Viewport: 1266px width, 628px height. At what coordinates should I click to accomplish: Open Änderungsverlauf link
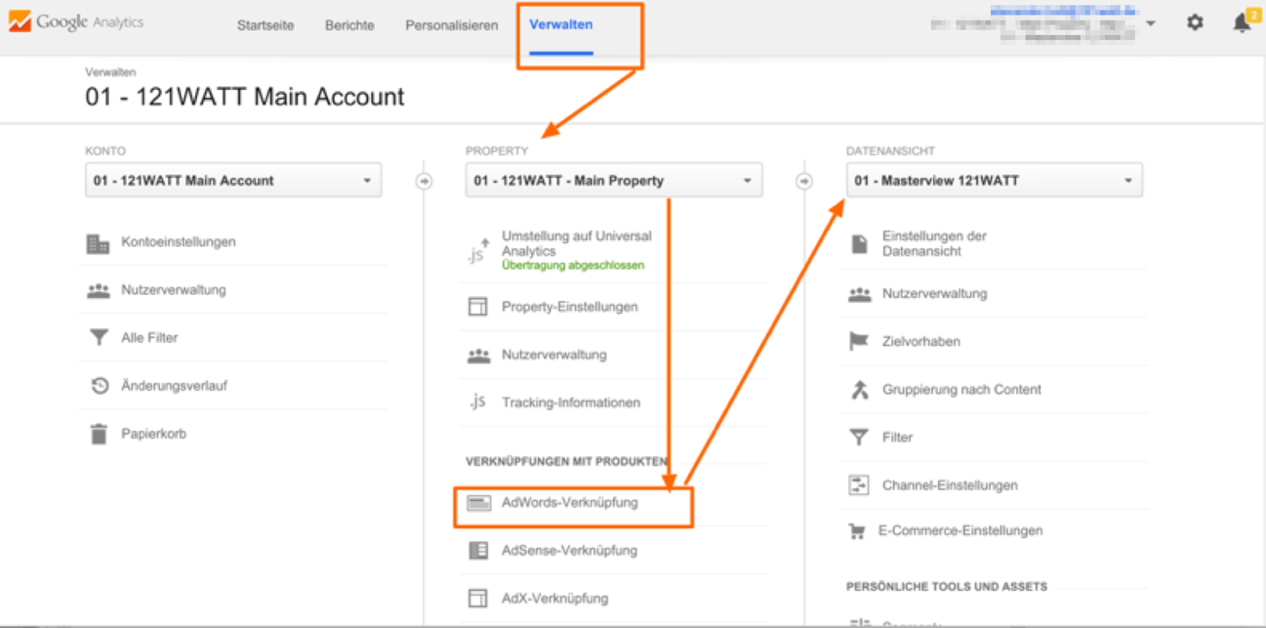(175, 386)
